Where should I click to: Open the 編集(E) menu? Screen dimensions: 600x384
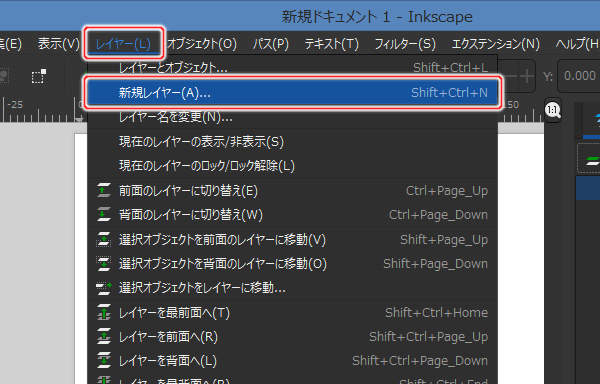coord(11,44)
